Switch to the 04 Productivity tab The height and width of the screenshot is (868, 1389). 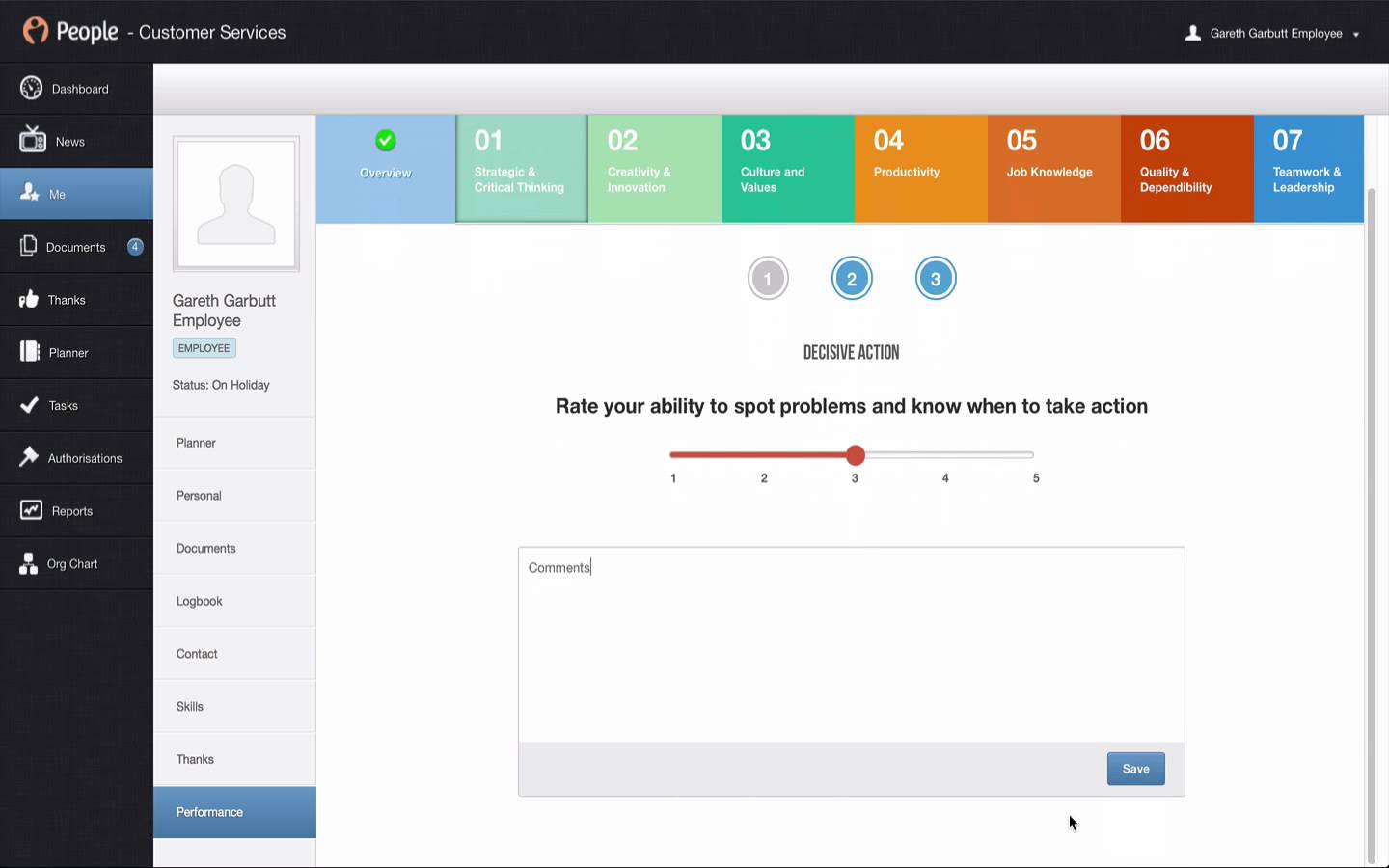[x=920, y=169]
